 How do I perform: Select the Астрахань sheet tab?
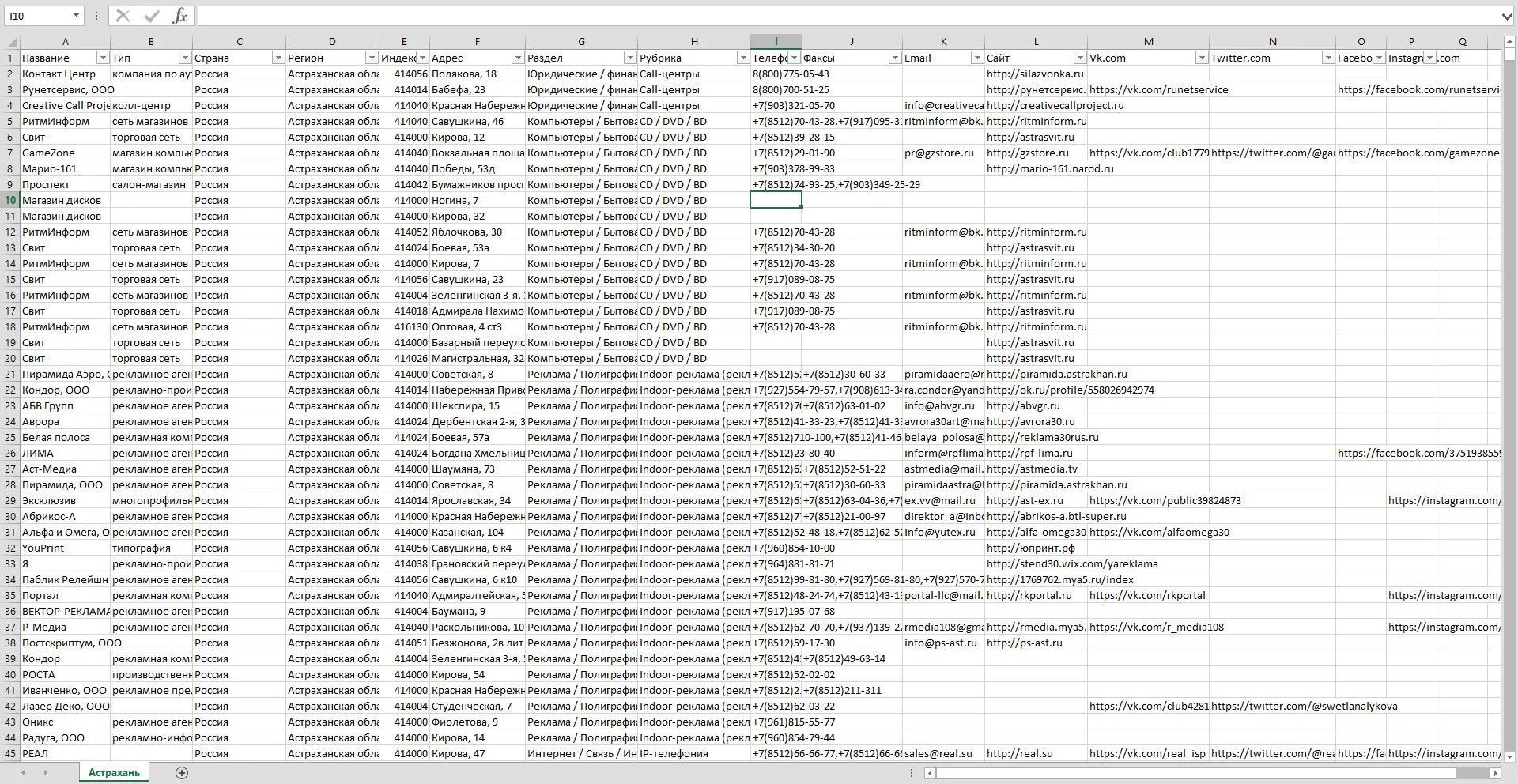[114, 773]
